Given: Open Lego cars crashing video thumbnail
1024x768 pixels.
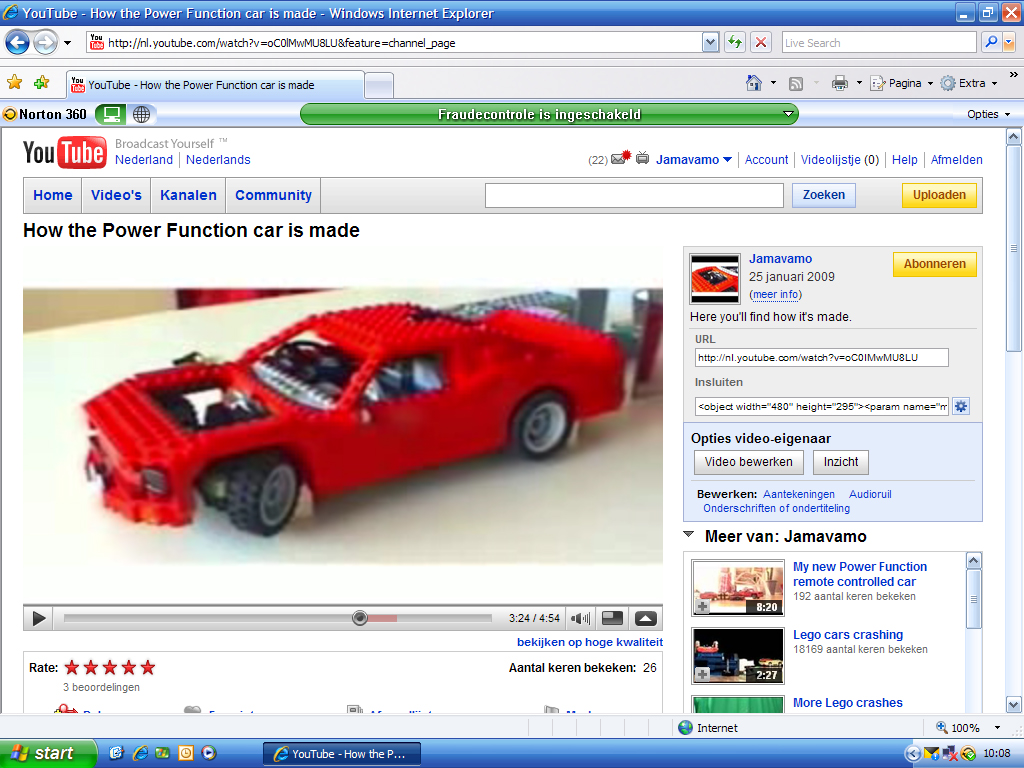Looking at the screenshot, I should (738, 656).
